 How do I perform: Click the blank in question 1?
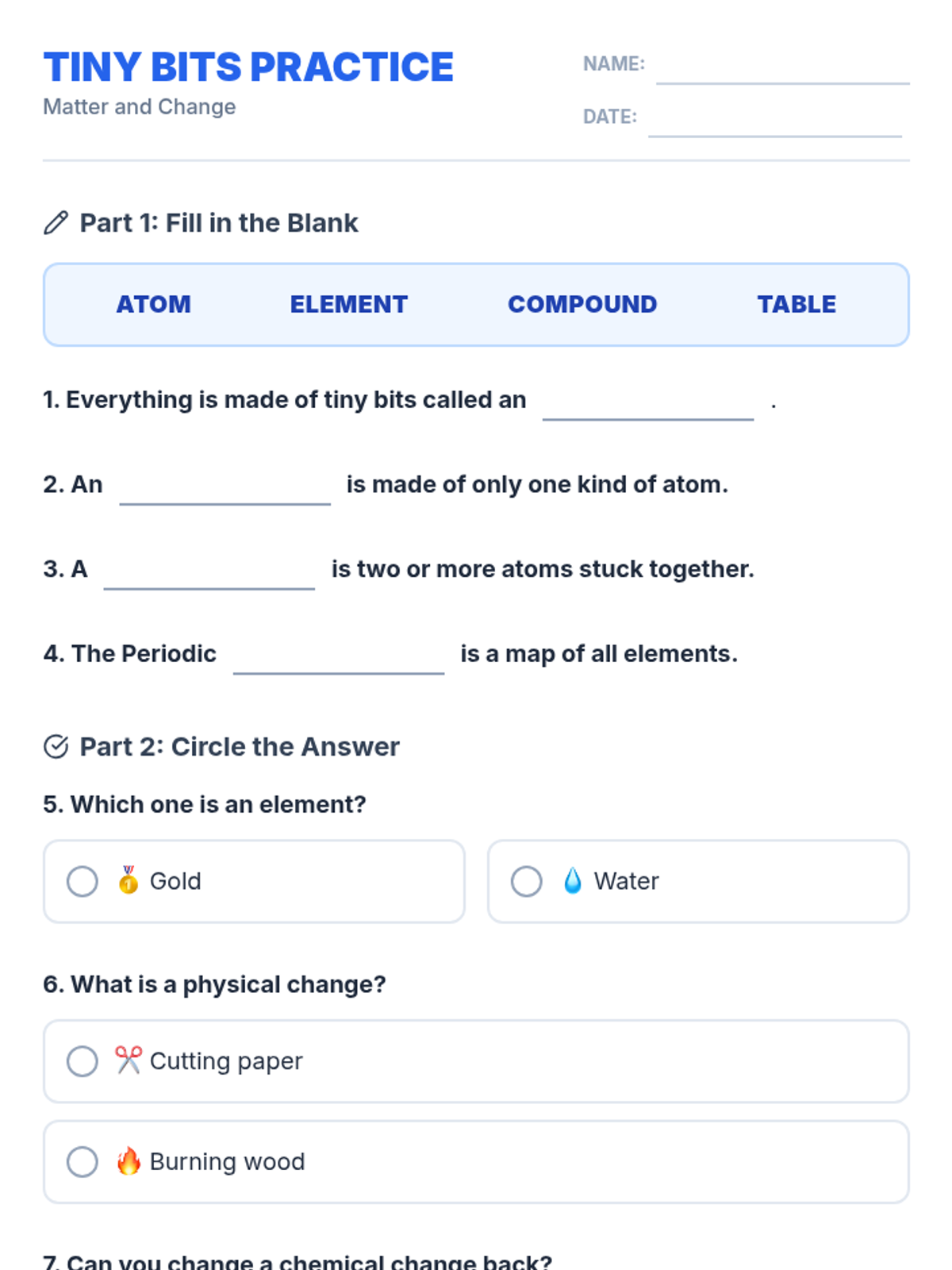(648, 403)
